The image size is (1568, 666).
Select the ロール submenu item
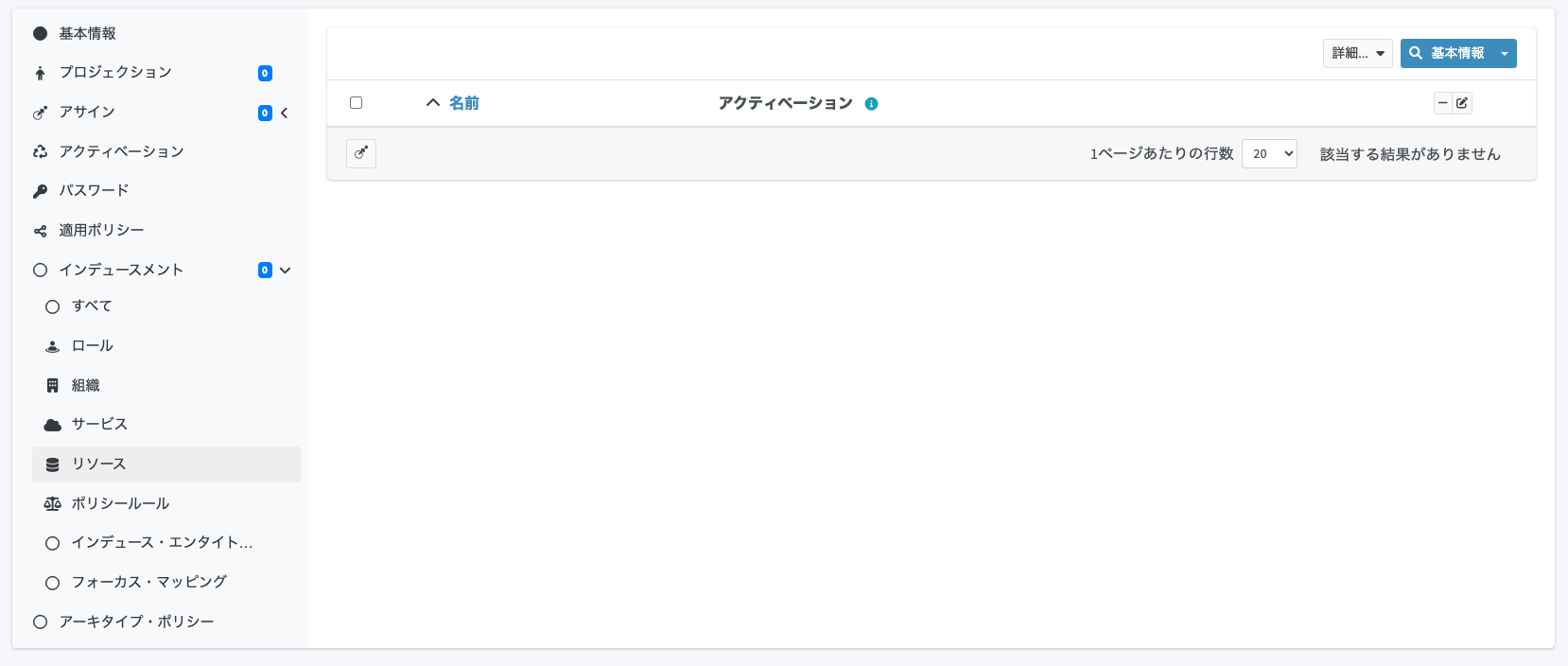166,346
